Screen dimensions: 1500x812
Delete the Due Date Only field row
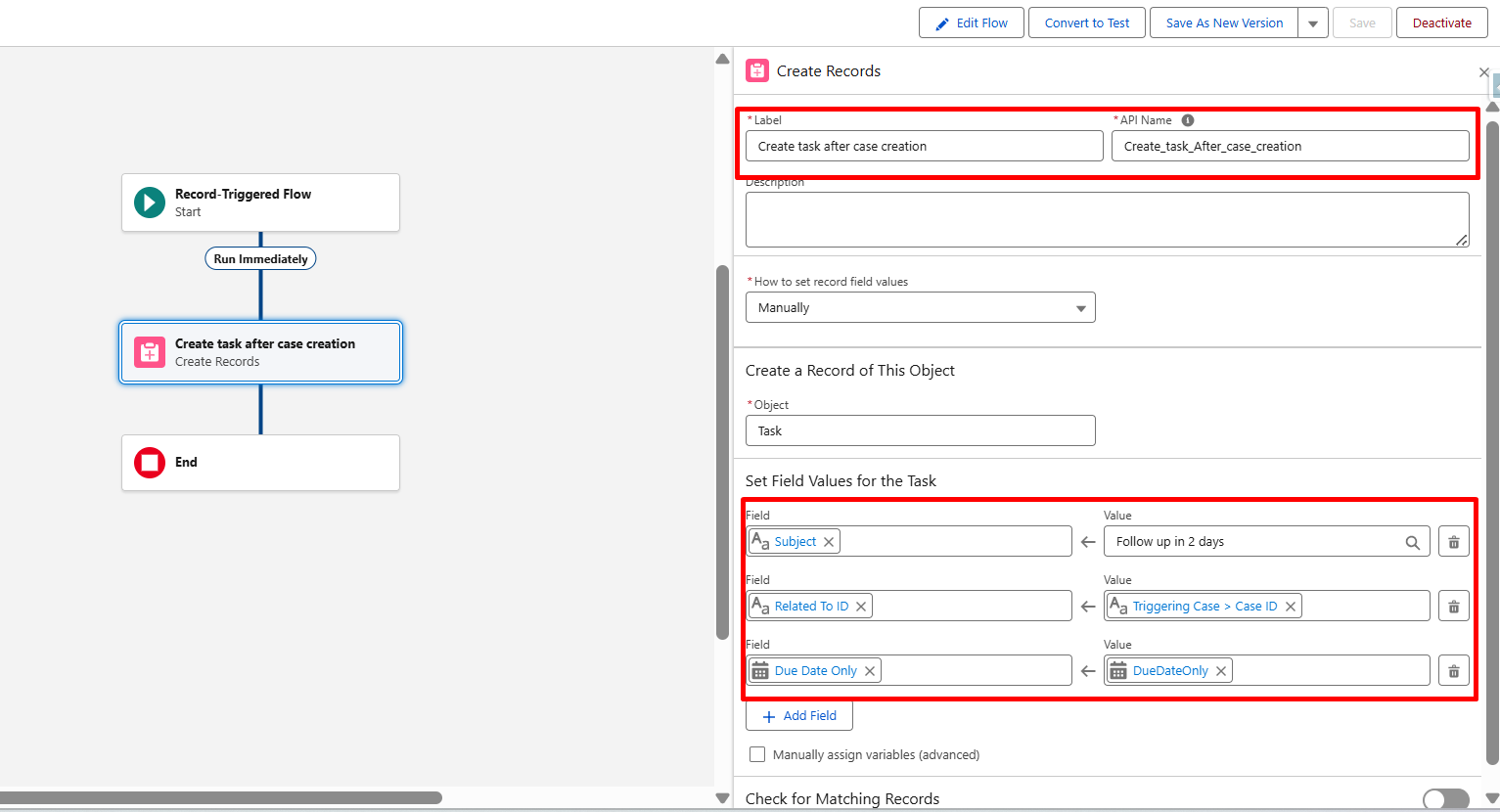(x=1454, y=671)
